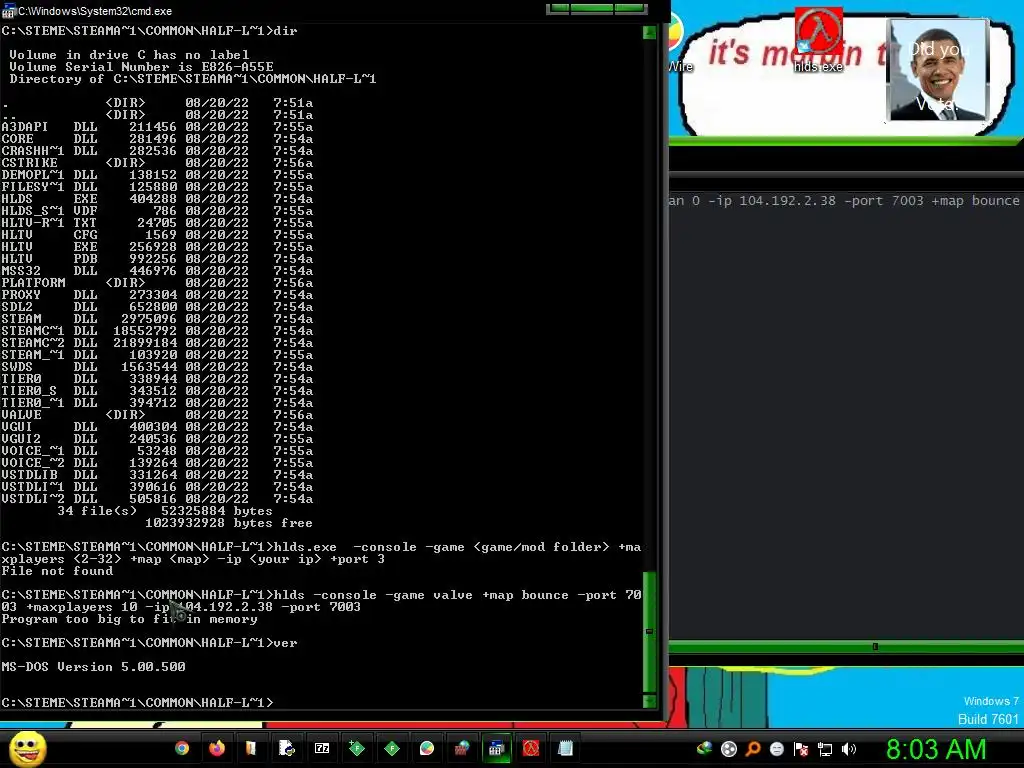Click the volume speaker tray icon
The height and width of the screenshot is (768, 1024).
[x=848, y=749]
